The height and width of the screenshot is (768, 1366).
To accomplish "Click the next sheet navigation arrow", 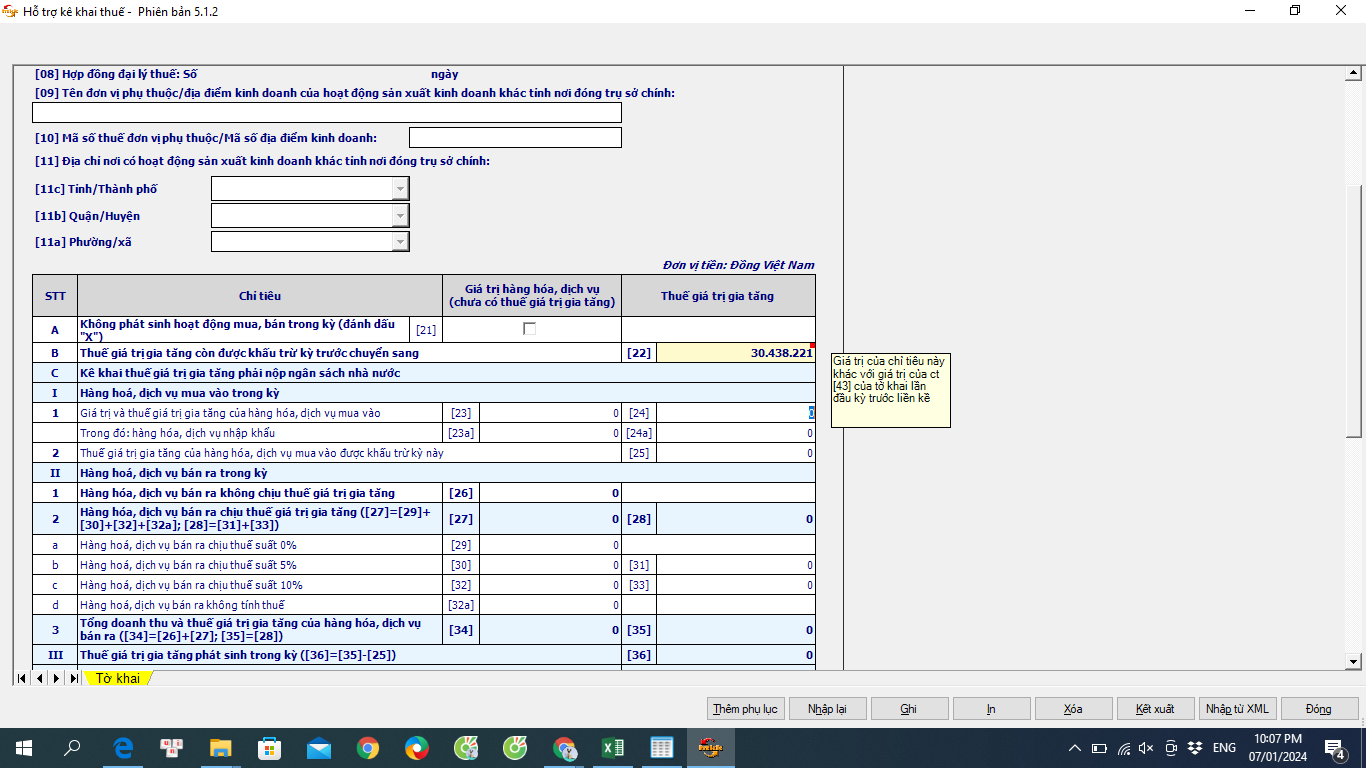I will pos(57,678).
